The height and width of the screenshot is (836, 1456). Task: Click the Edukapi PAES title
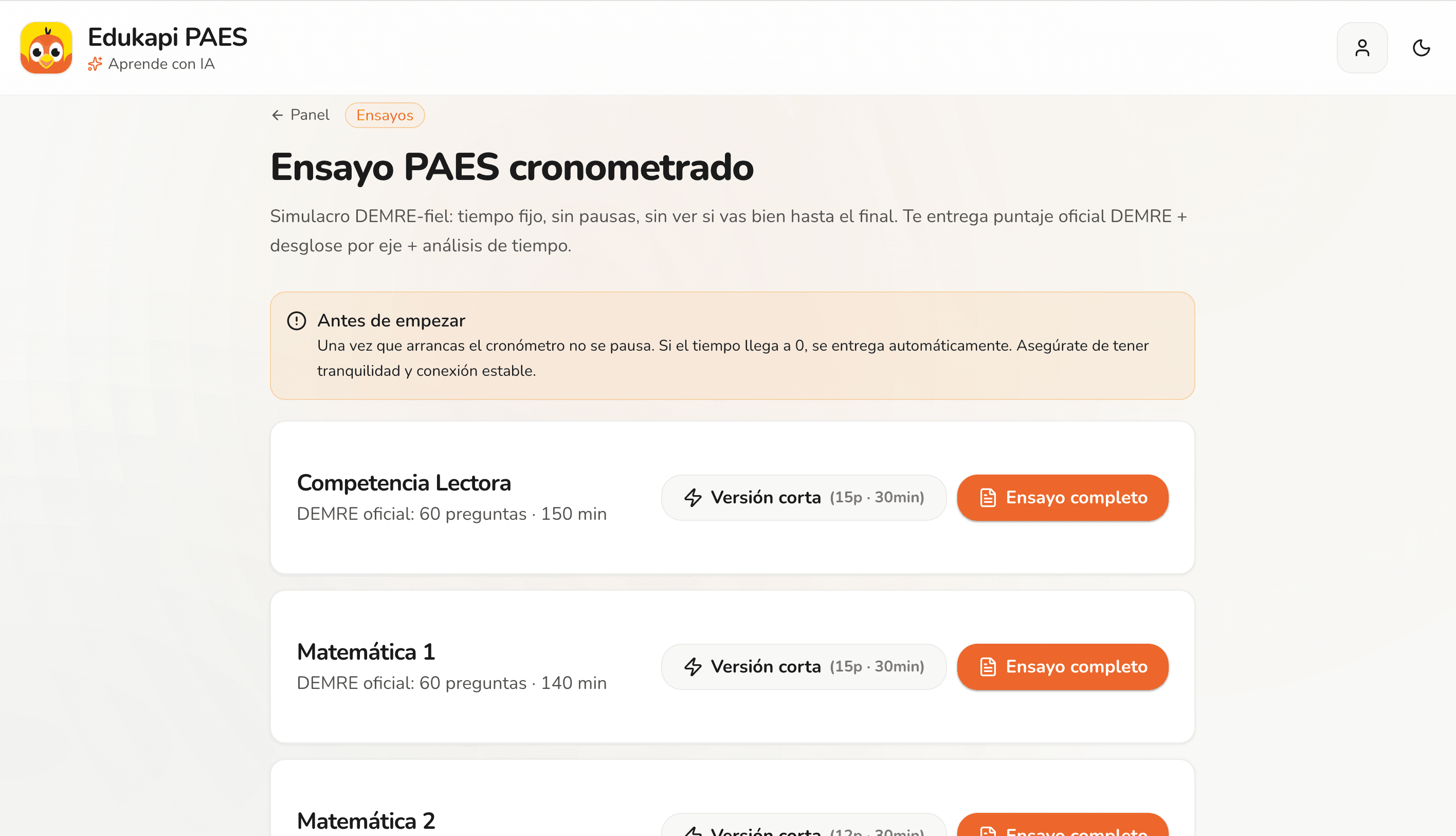point(168,38)
